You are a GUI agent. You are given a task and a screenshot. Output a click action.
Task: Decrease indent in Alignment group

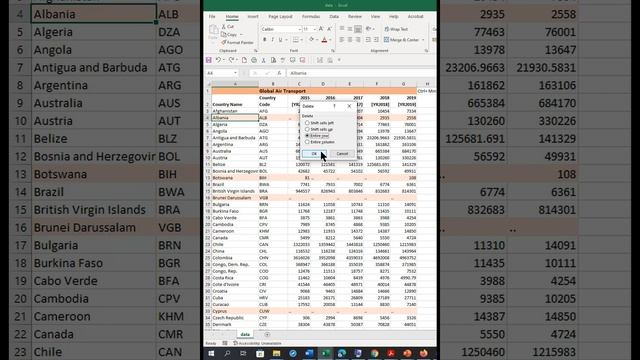coord(368,40)
